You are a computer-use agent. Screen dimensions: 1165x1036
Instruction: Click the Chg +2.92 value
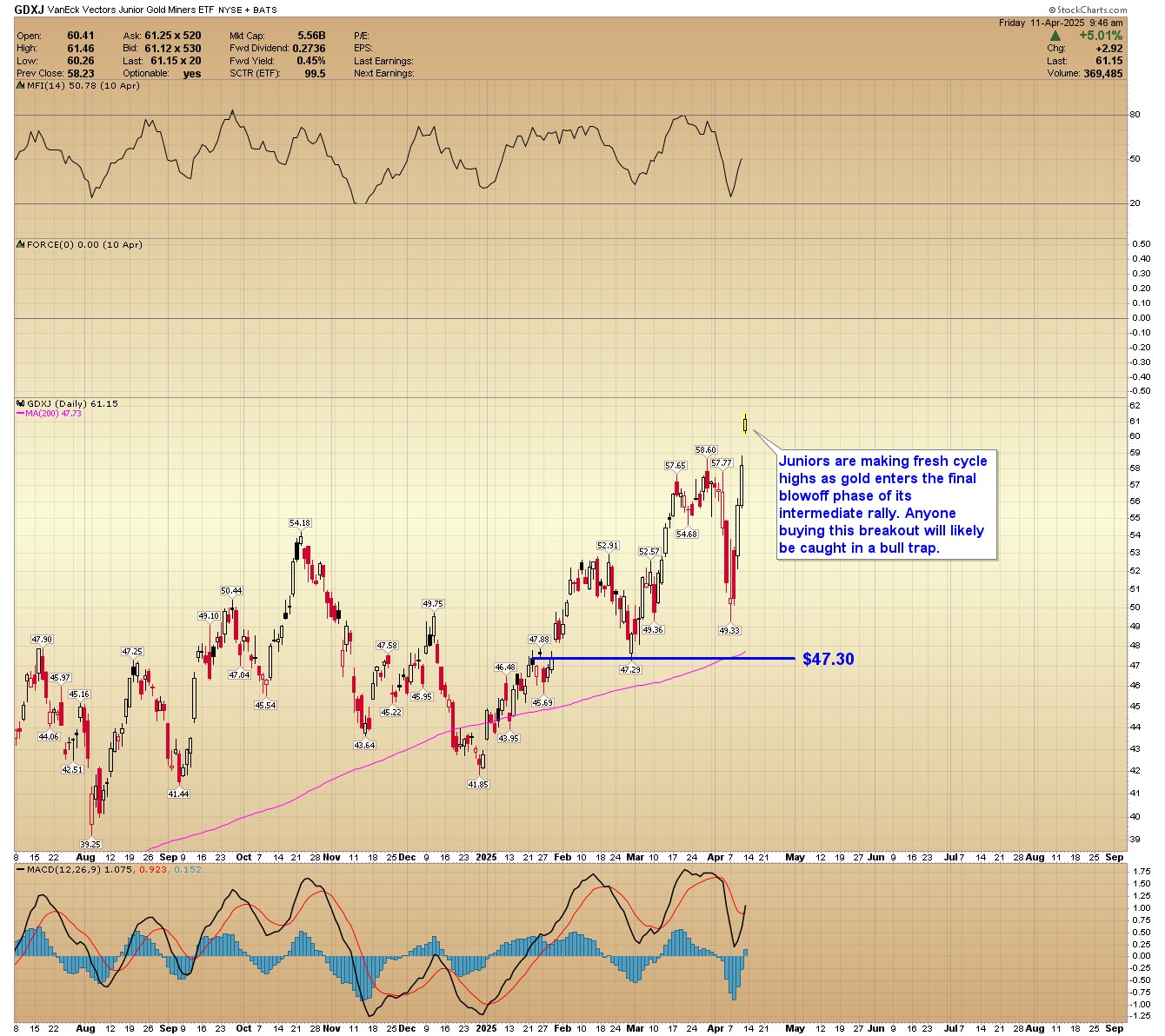click(1108, 49)
